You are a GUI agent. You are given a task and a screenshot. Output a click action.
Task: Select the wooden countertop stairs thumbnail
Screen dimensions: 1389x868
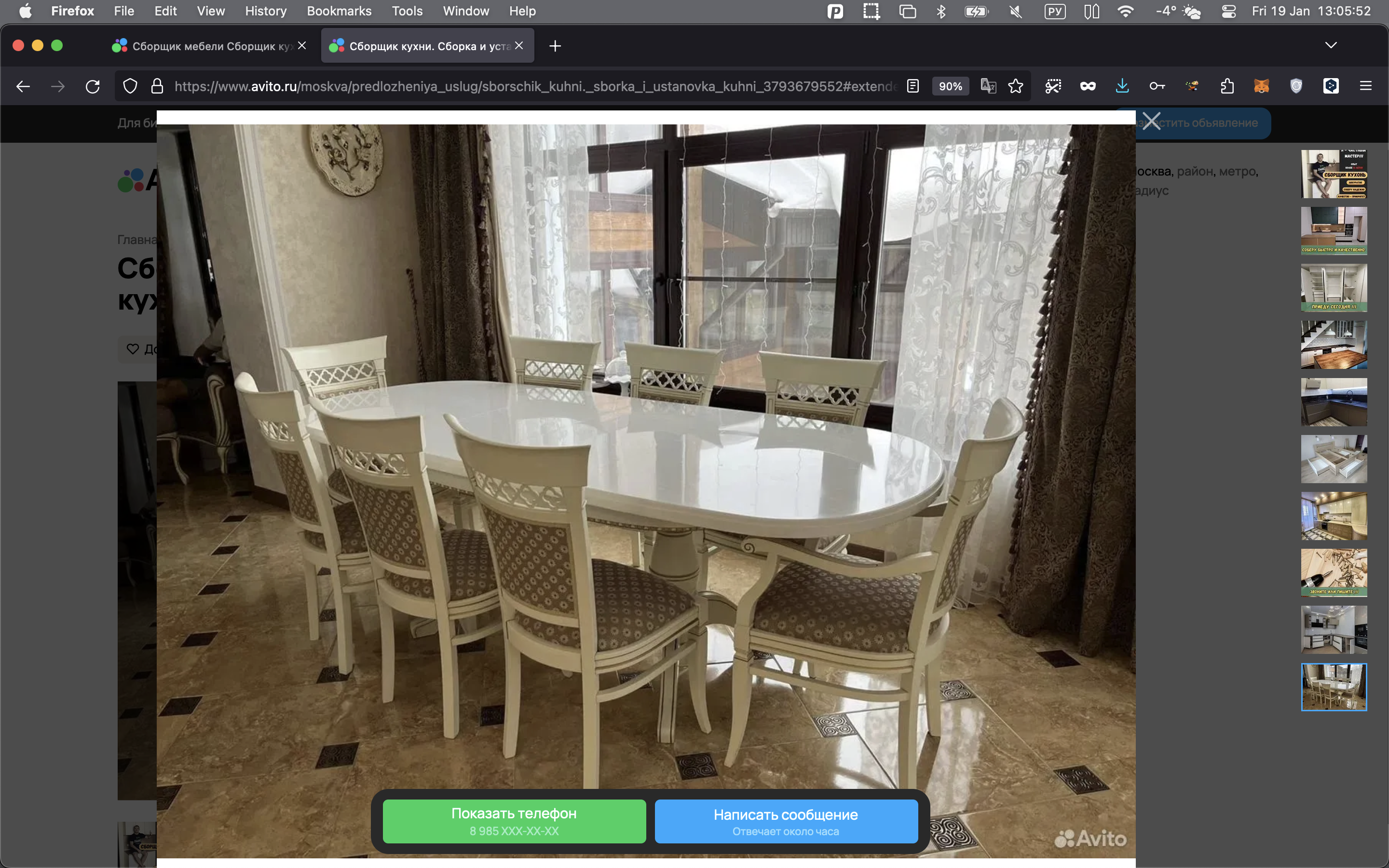pyautogui.click(x=1334, y=344)
